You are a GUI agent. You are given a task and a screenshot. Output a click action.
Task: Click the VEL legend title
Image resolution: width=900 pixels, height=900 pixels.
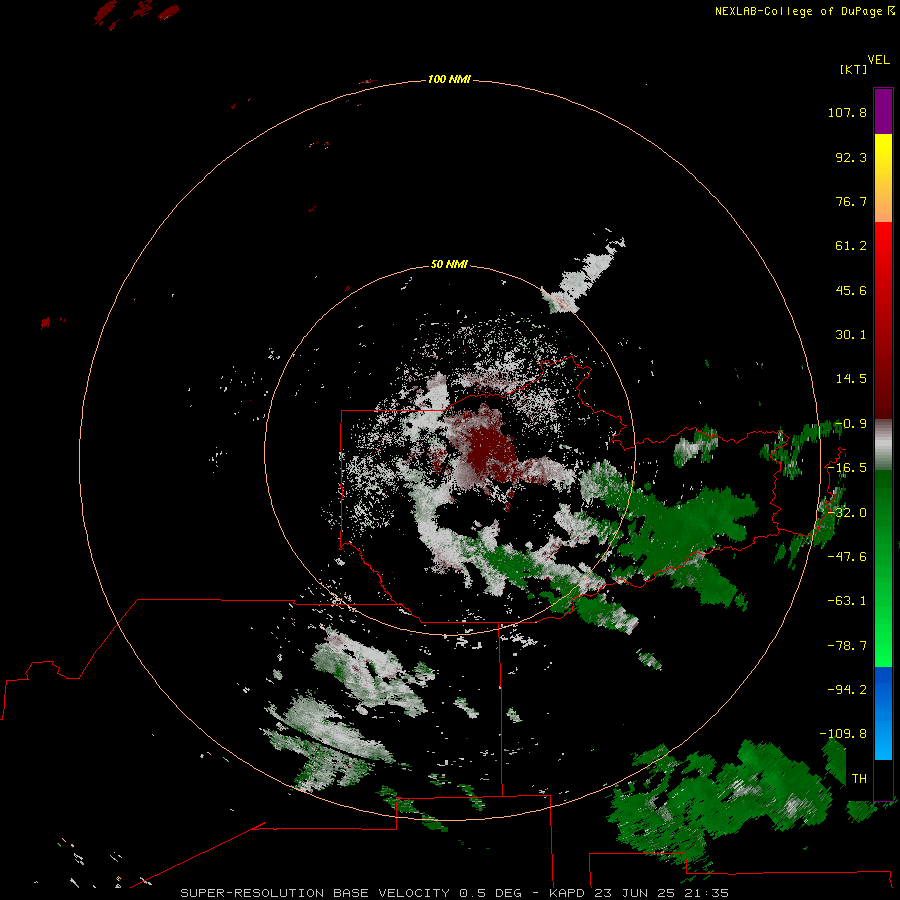click(878, 60)
